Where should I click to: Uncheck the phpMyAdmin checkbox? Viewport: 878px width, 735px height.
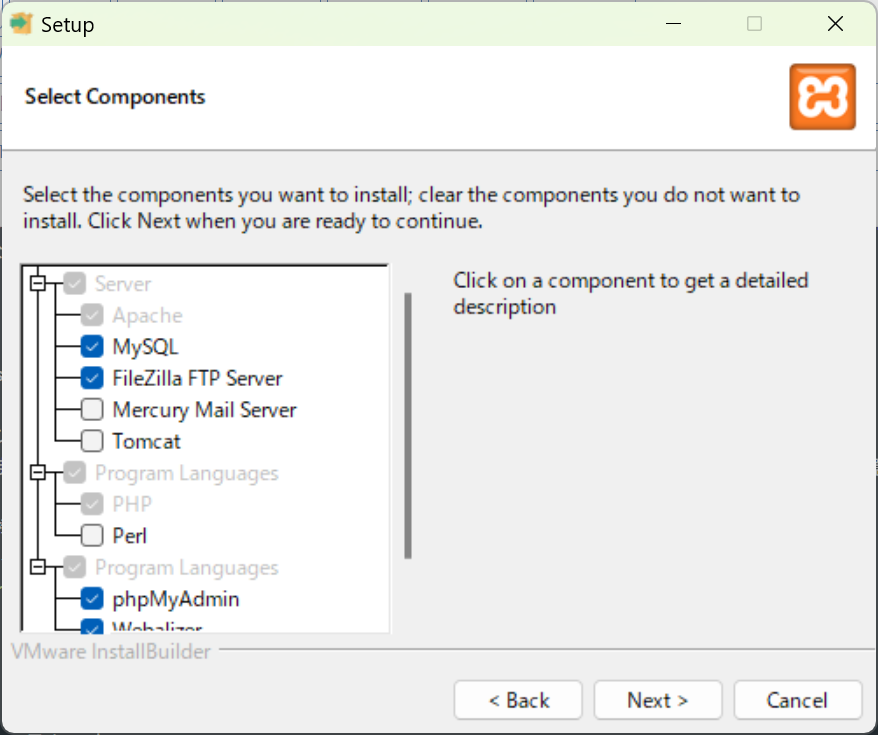[92, 599]
